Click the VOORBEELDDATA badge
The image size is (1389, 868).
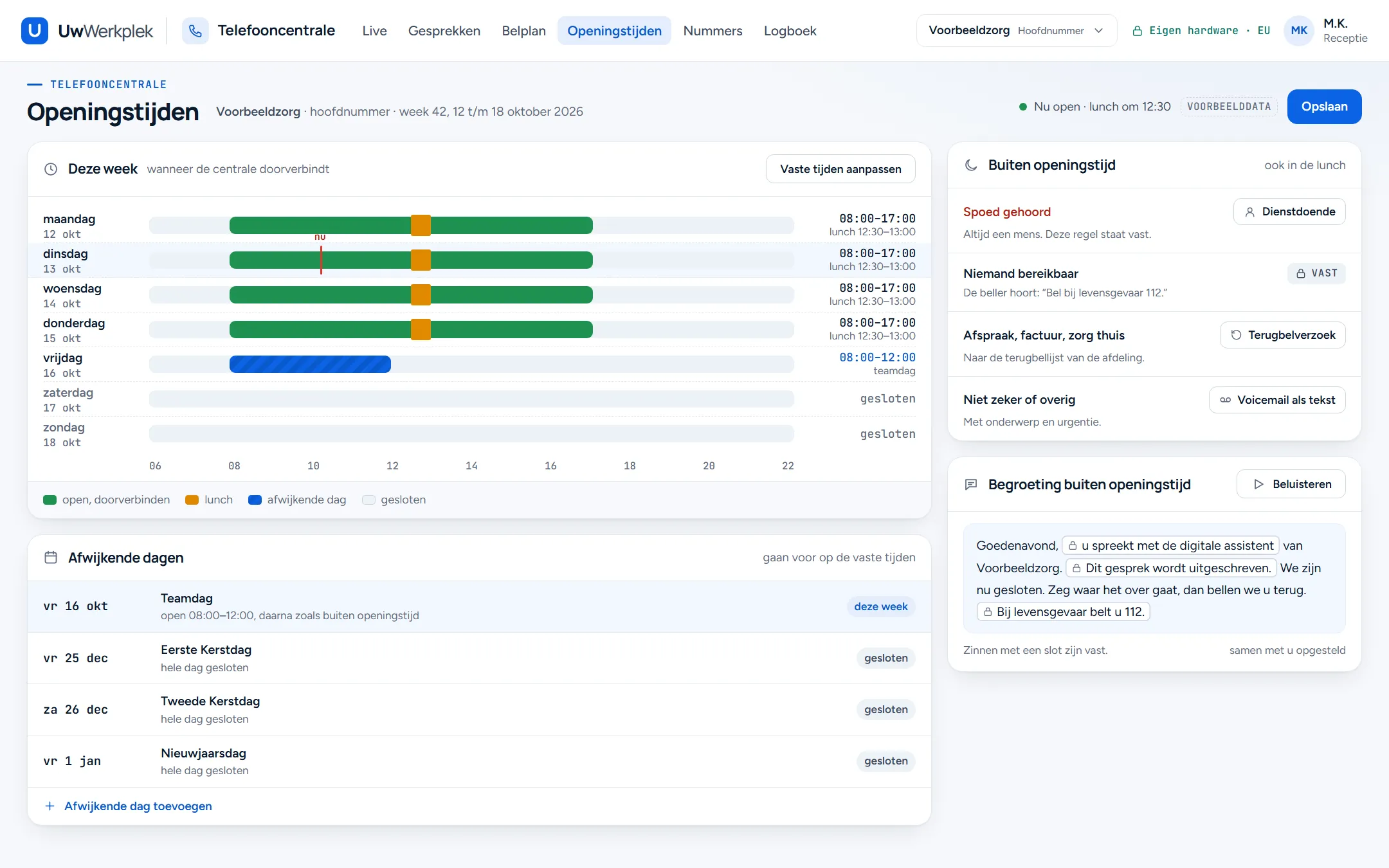pyautogui.click(x=1229, y=107)
